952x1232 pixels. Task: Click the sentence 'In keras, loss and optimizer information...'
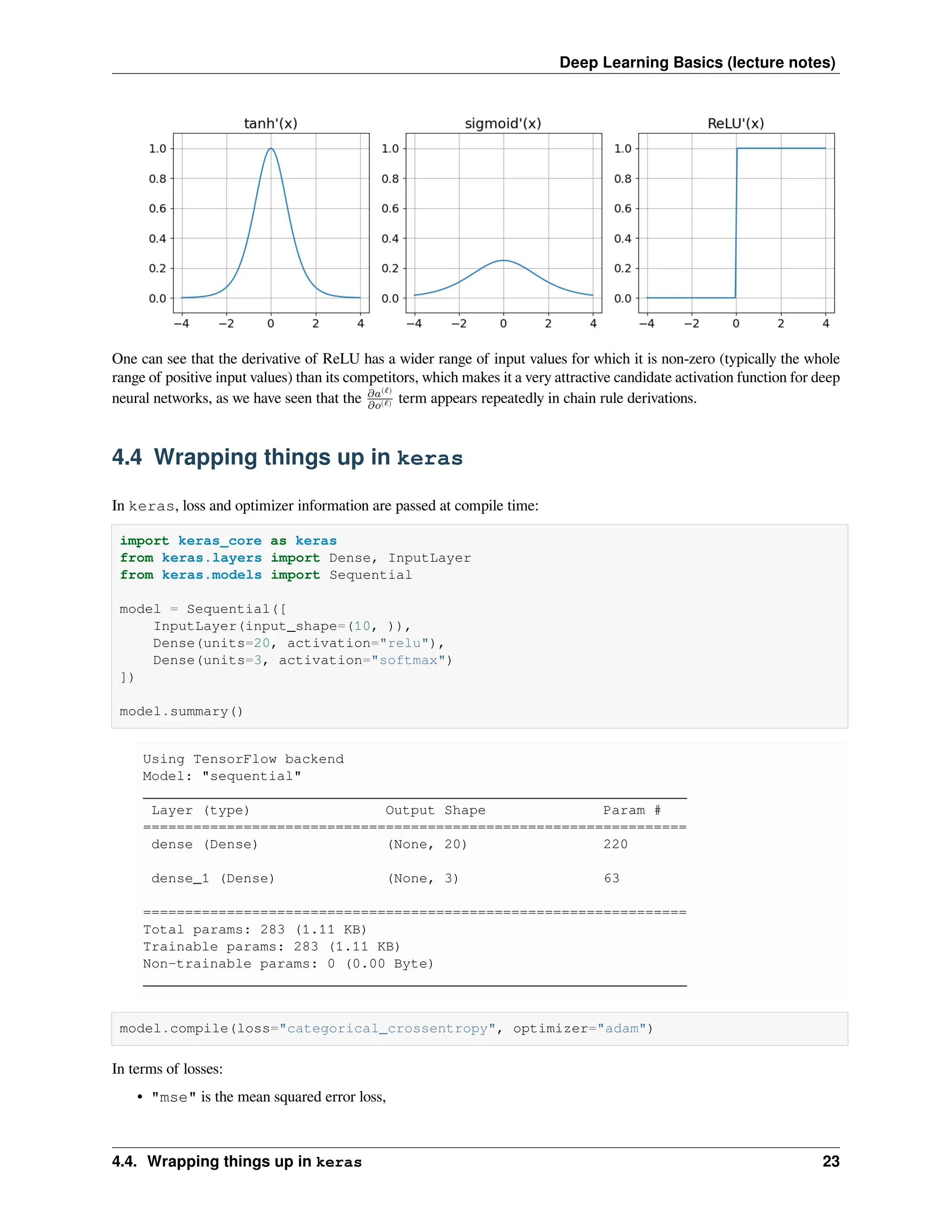(325, 505)
